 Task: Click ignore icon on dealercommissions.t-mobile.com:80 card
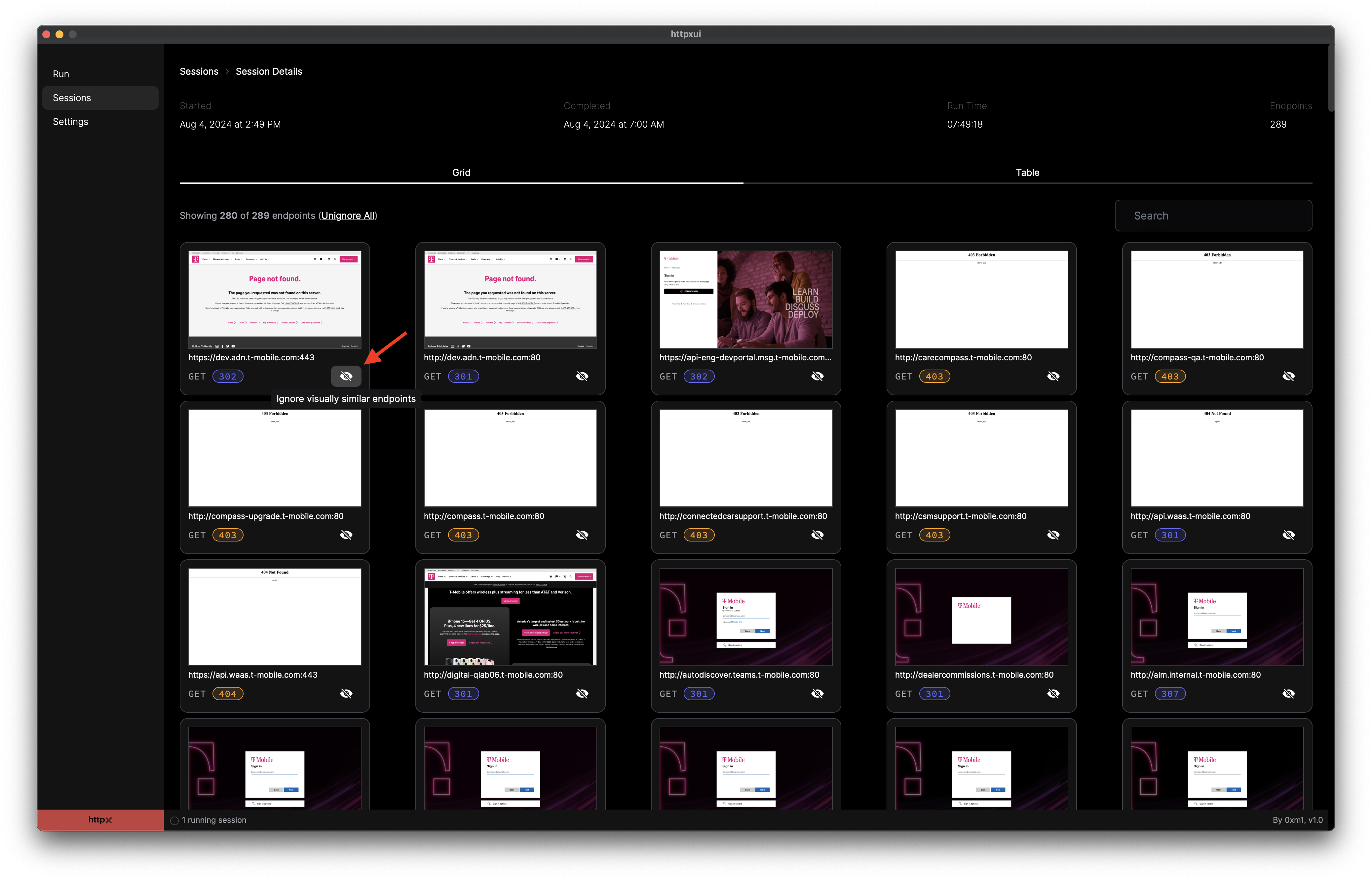pyautogui.click(x=1053, y=694)
